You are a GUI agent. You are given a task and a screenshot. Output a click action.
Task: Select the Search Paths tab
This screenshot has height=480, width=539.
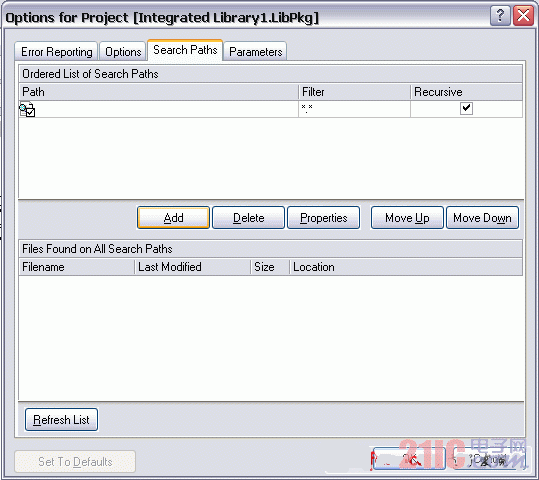coord(185,50)
